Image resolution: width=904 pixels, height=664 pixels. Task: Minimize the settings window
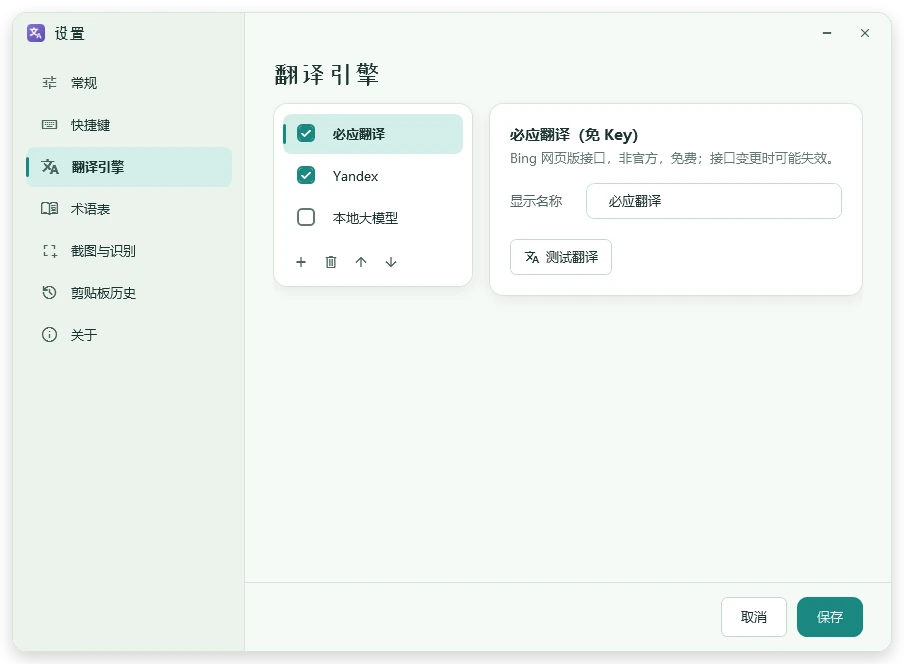(x=827, y=33)
